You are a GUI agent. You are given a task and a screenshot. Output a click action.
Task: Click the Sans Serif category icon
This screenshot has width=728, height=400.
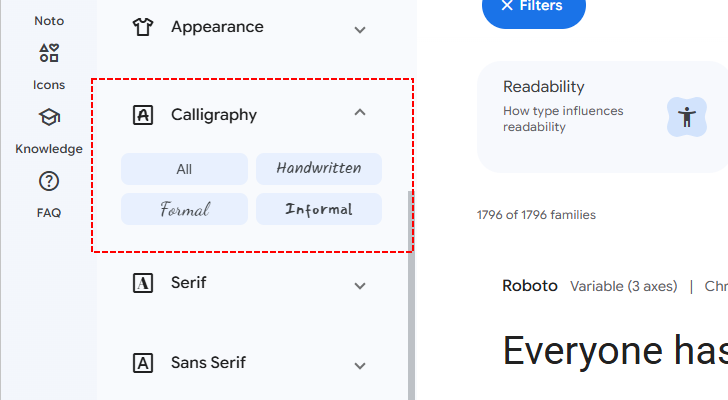click(143, 363)
